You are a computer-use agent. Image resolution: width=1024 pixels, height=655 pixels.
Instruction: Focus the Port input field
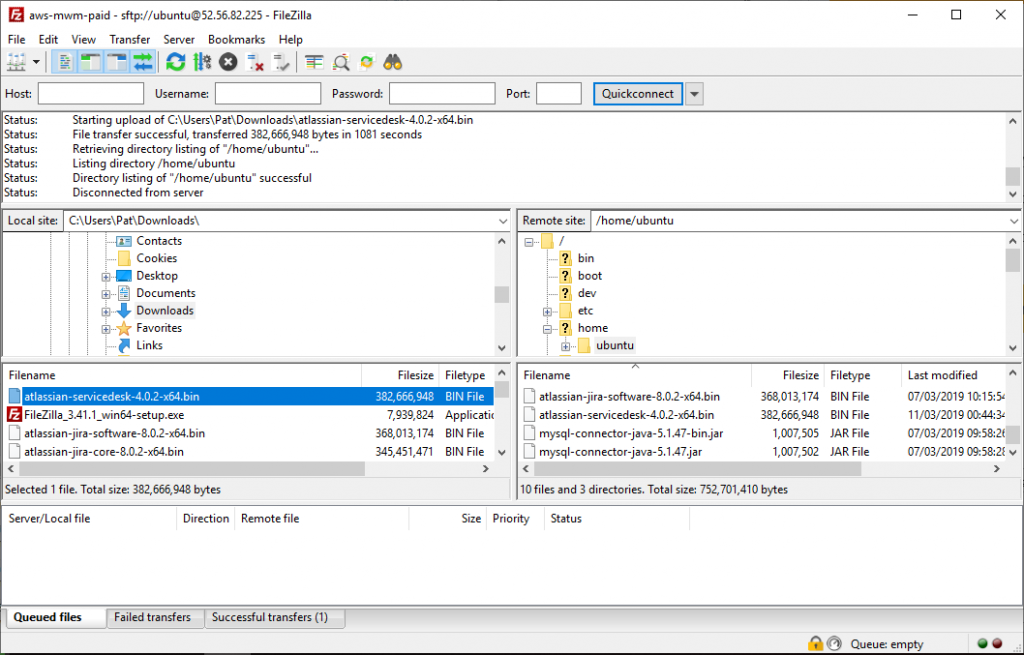point(558,93)
